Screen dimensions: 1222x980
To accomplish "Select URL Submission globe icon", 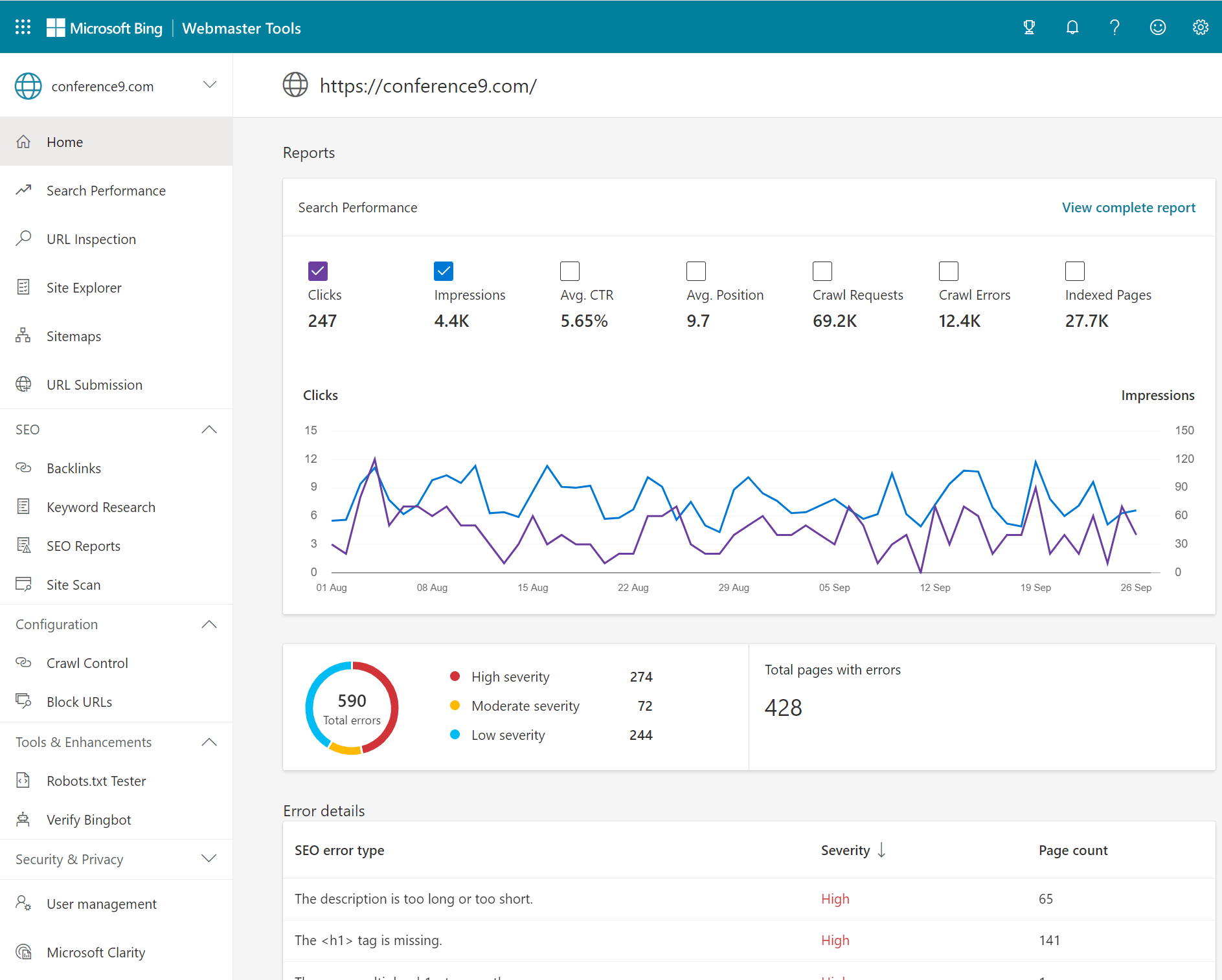I will click(24, 384).
